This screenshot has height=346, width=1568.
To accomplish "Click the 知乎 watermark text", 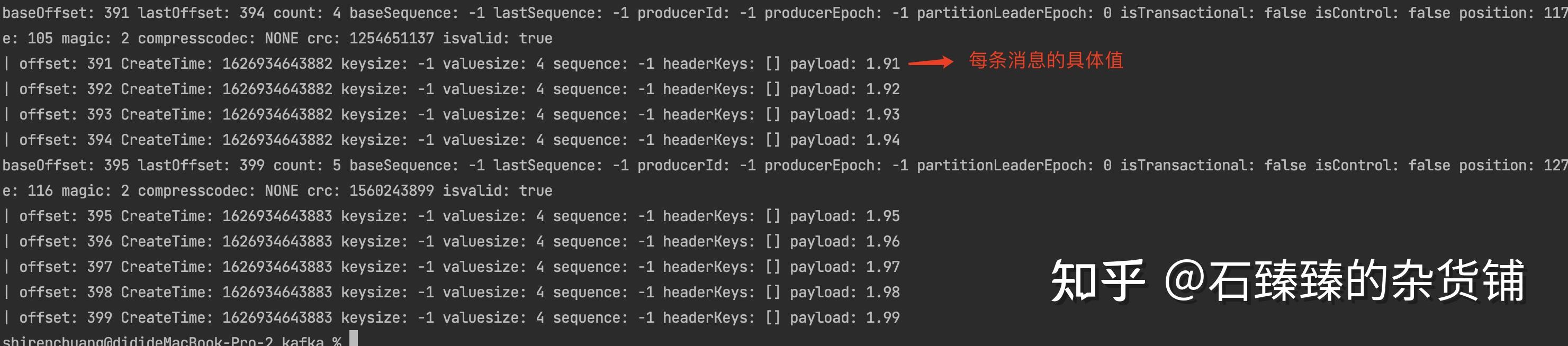I will 1098,281.
